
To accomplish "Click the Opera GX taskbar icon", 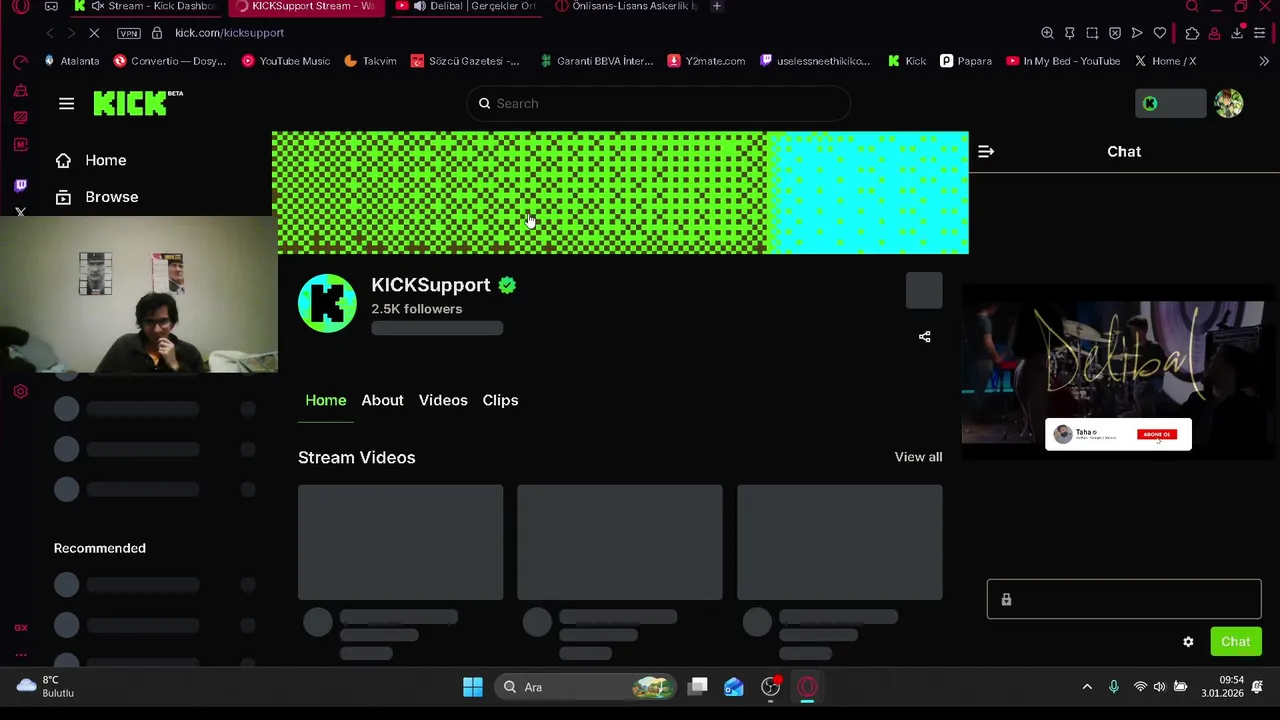I will (x=807, y=687).
